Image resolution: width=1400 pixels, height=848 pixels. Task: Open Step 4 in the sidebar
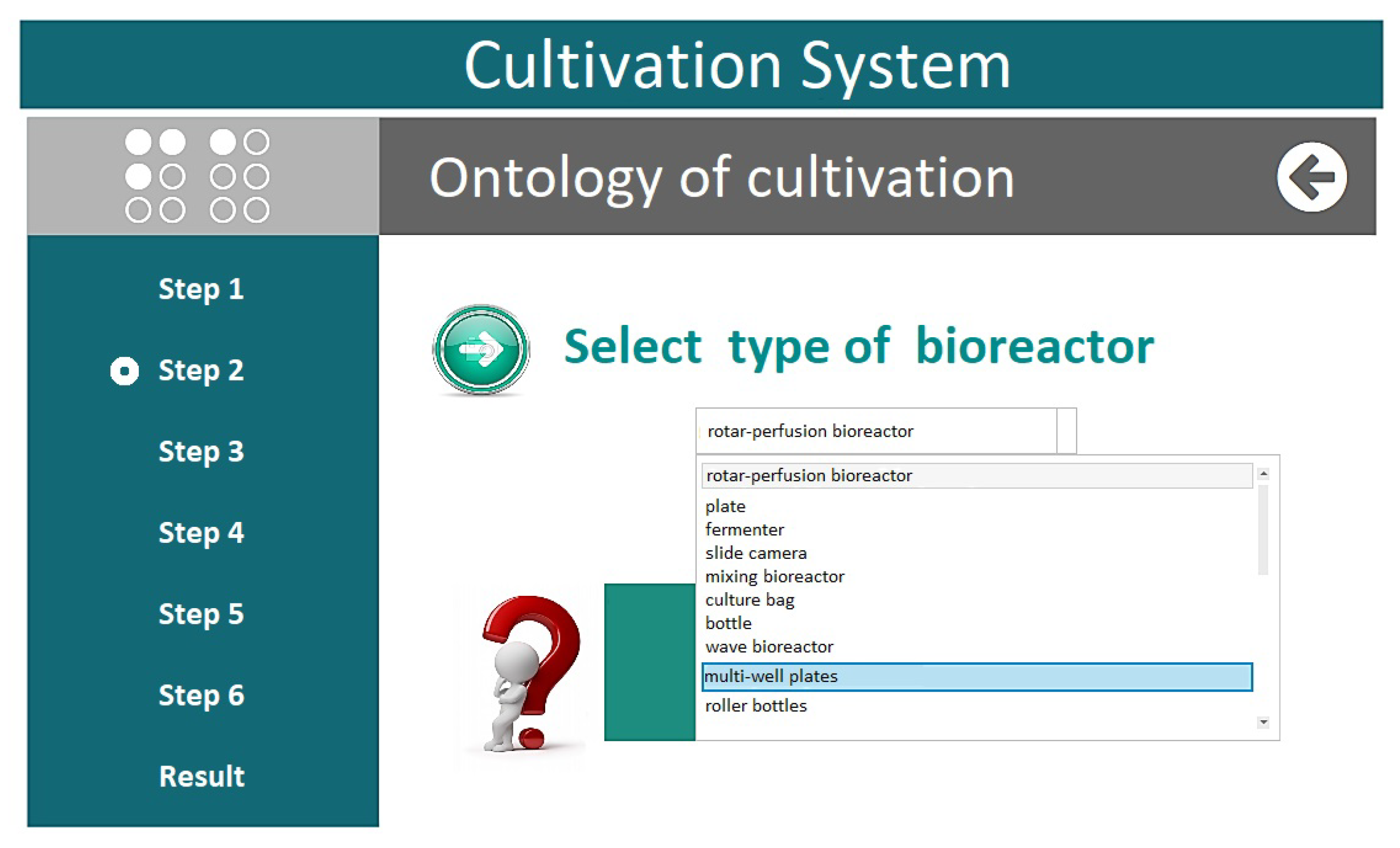201,533
